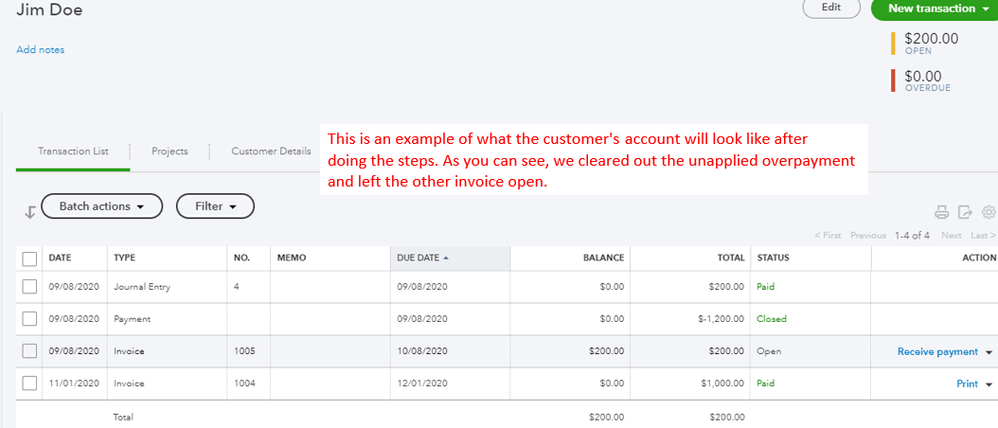The width and height of the screenshot is (998, 428).
Task: Check the Journal Entry row checkbox
Action: (x=30, y=287)
